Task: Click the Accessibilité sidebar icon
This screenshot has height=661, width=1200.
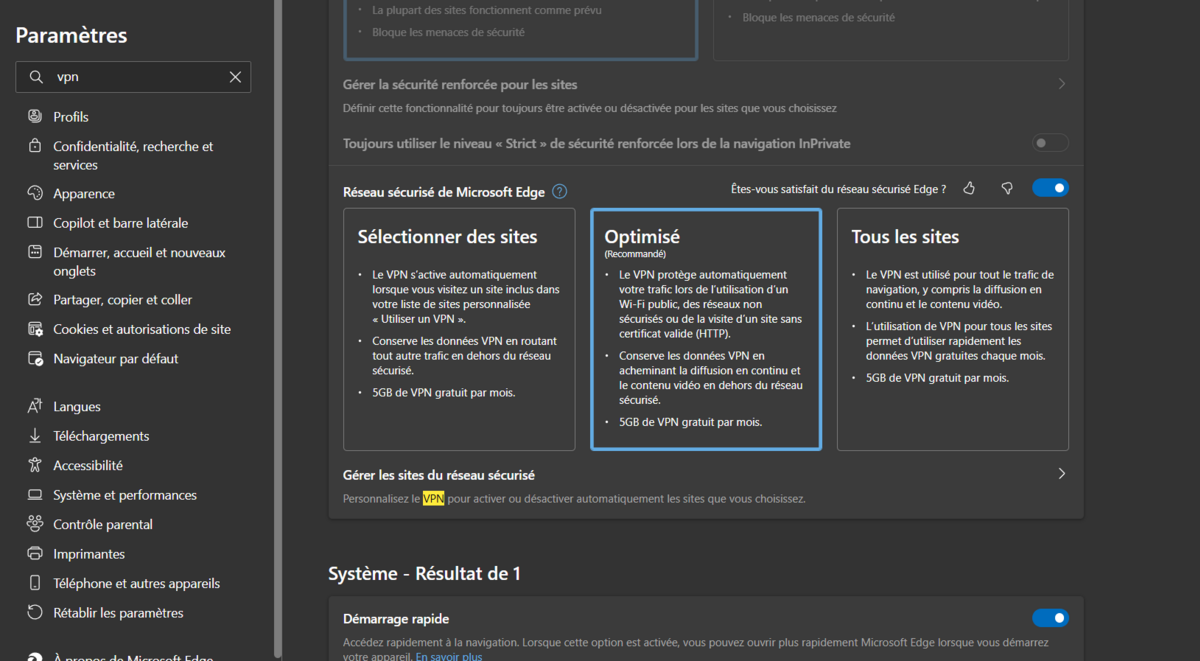Action: [x=35, y=466]
